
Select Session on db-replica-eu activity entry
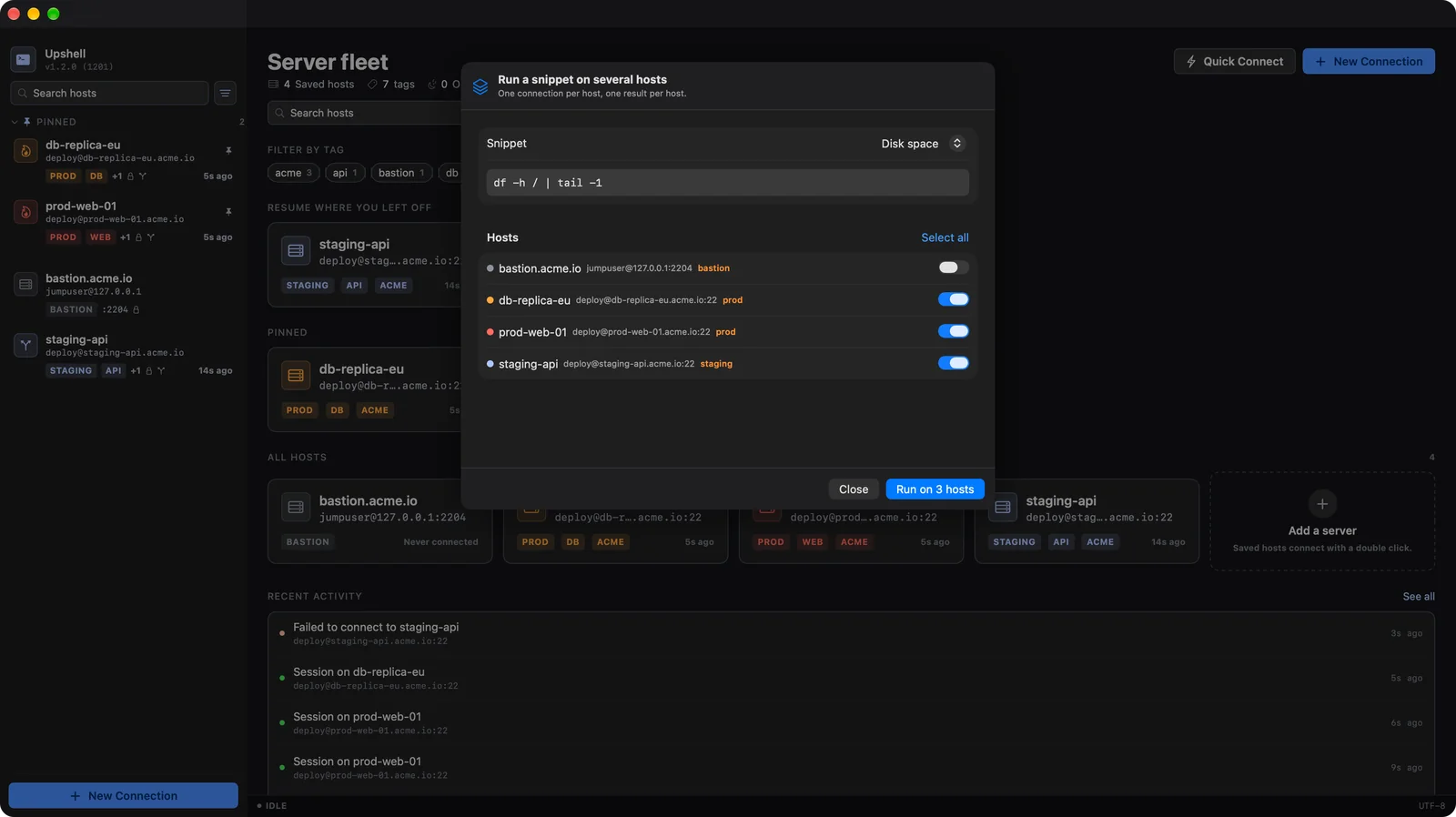click(851, 679)
